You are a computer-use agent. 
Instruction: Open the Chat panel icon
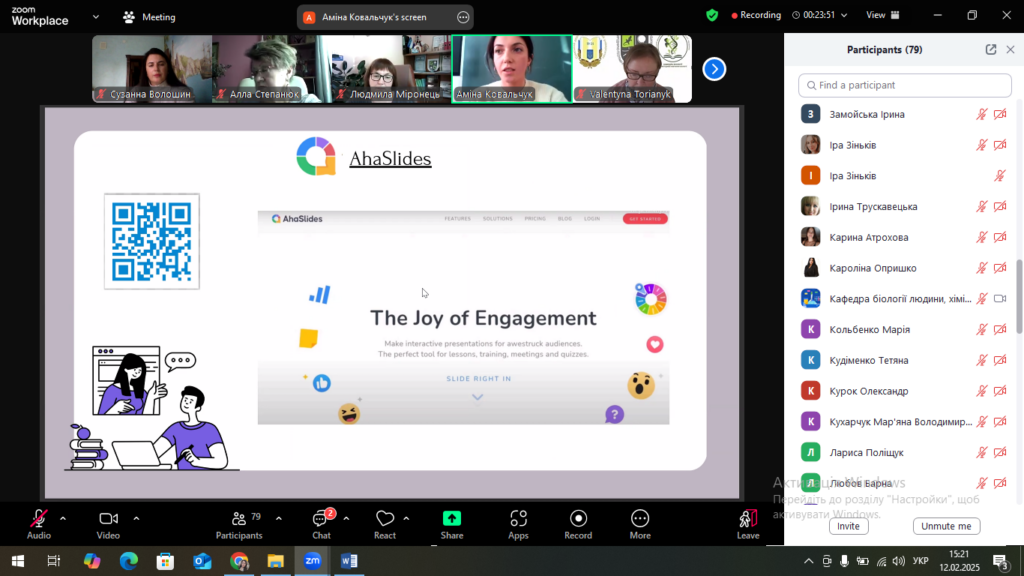coord(321,519)
